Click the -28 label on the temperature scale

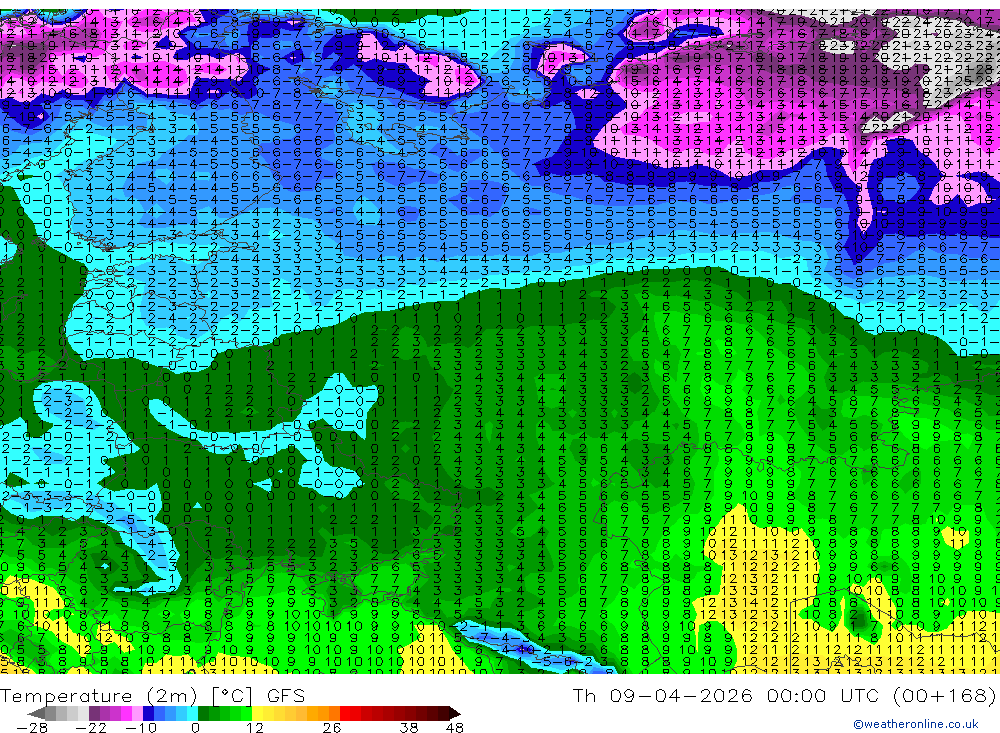[32, 727]
